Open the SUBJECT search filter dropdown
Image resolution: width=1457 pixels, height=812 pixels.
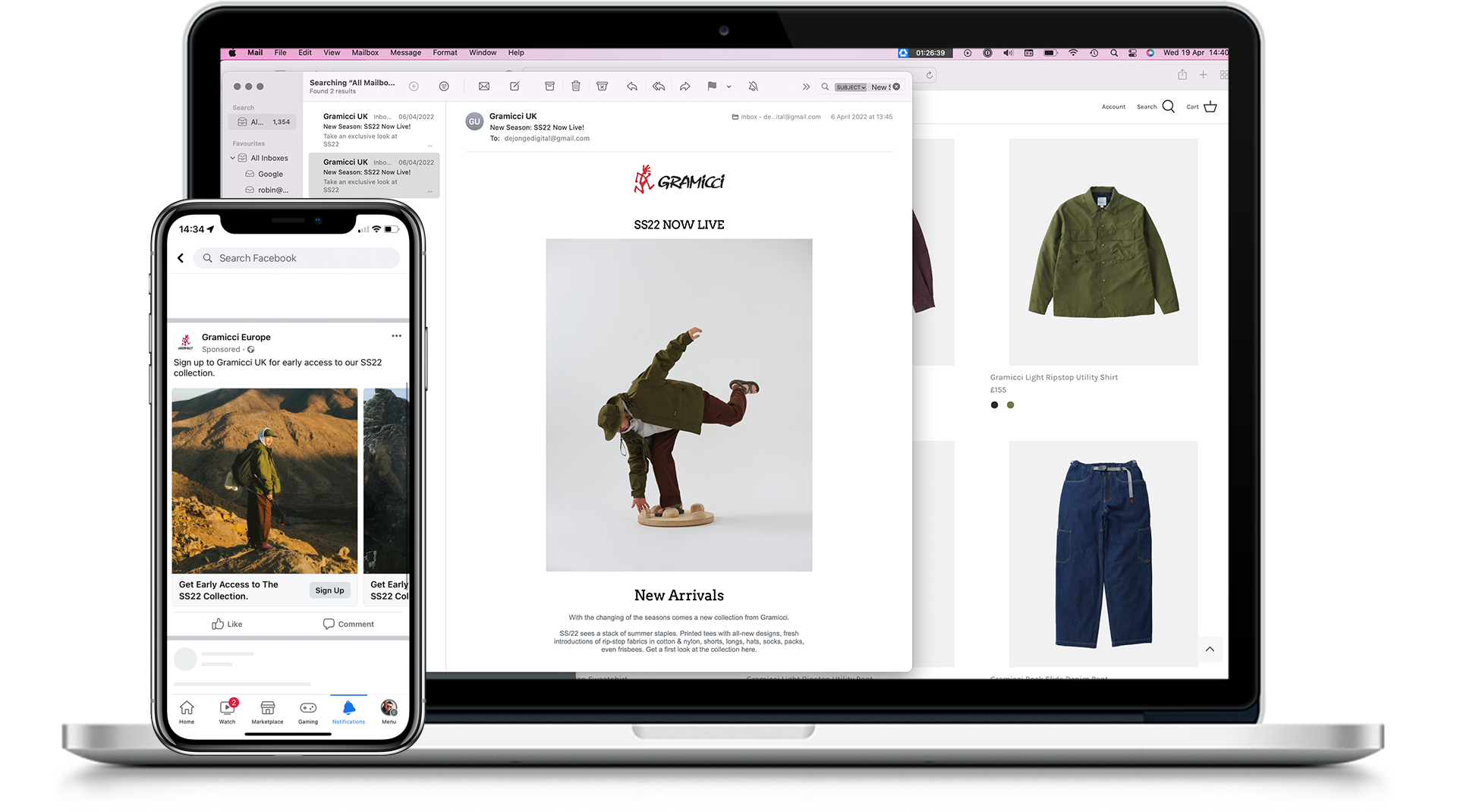(x=851, y=87)
